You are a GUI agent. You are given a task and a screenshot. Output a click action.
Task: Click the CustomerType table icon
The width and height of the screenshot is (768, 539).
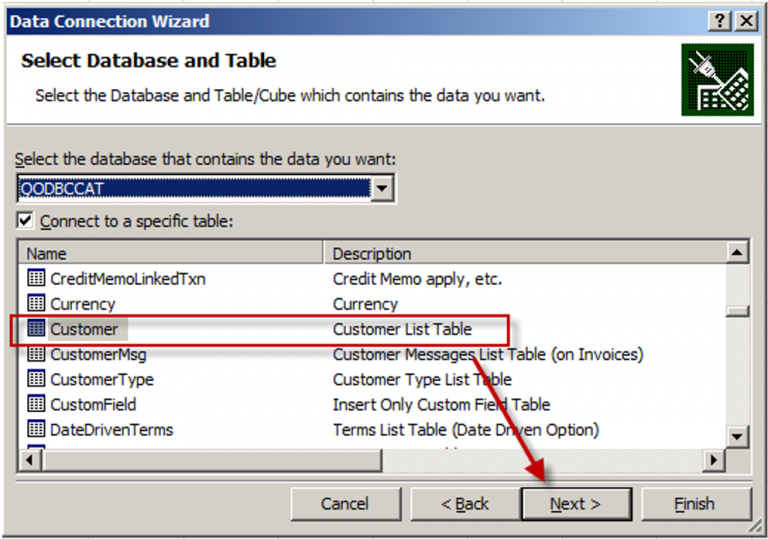tap(36, 379)
